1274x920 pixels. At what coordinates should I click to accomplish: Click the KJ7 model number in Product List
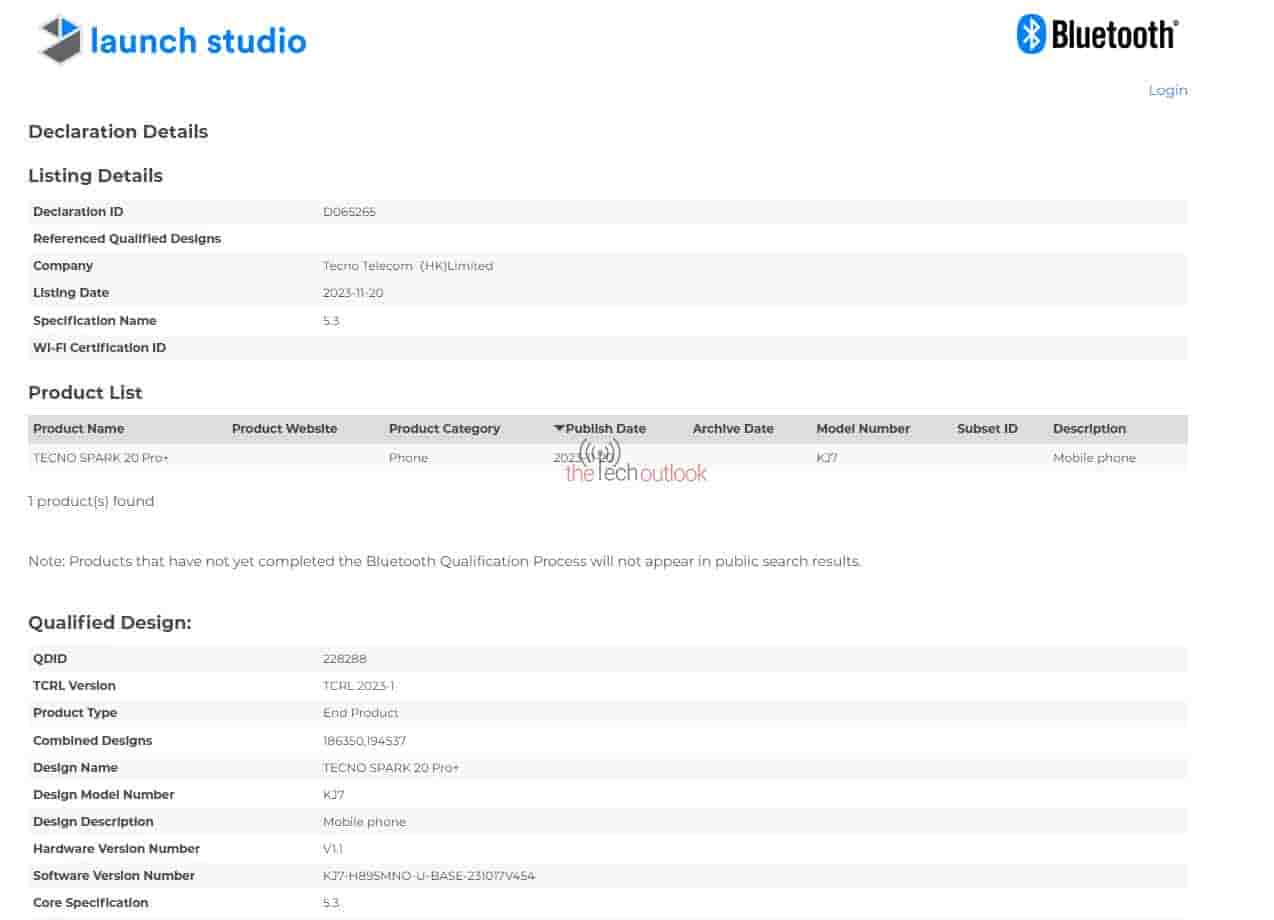coord(827,458)
